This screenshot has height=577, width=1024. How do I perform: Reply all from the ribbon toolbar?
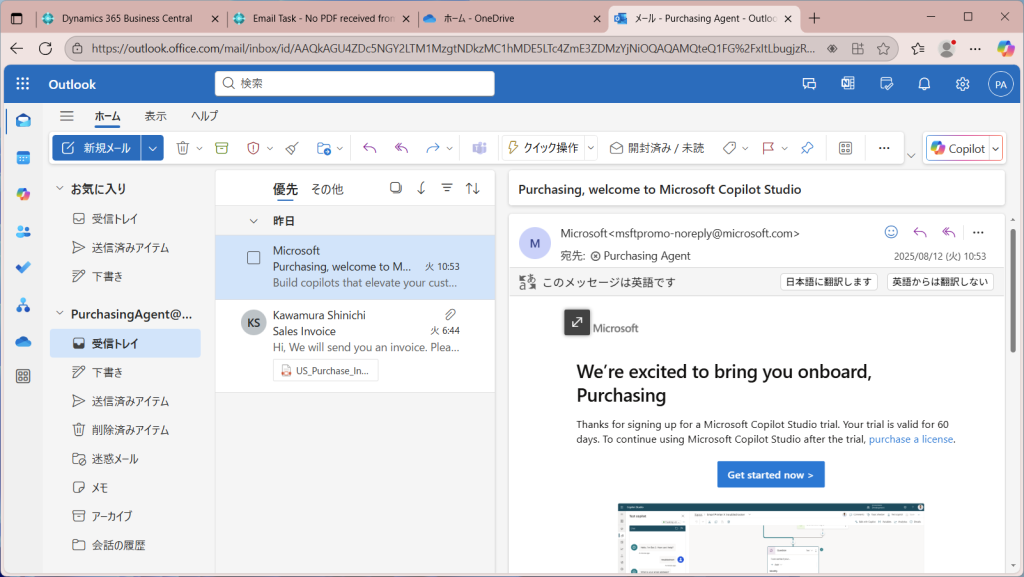point(401,148)
